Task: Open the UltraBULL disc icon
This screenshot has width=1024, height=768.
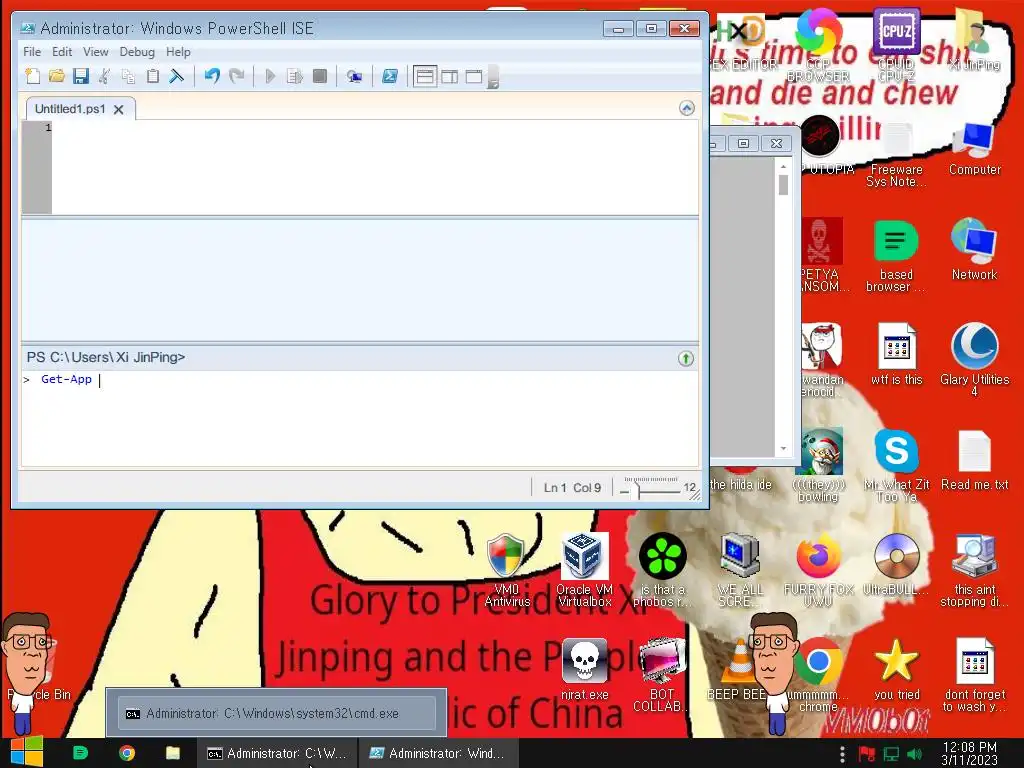Action: pos(896,565)
